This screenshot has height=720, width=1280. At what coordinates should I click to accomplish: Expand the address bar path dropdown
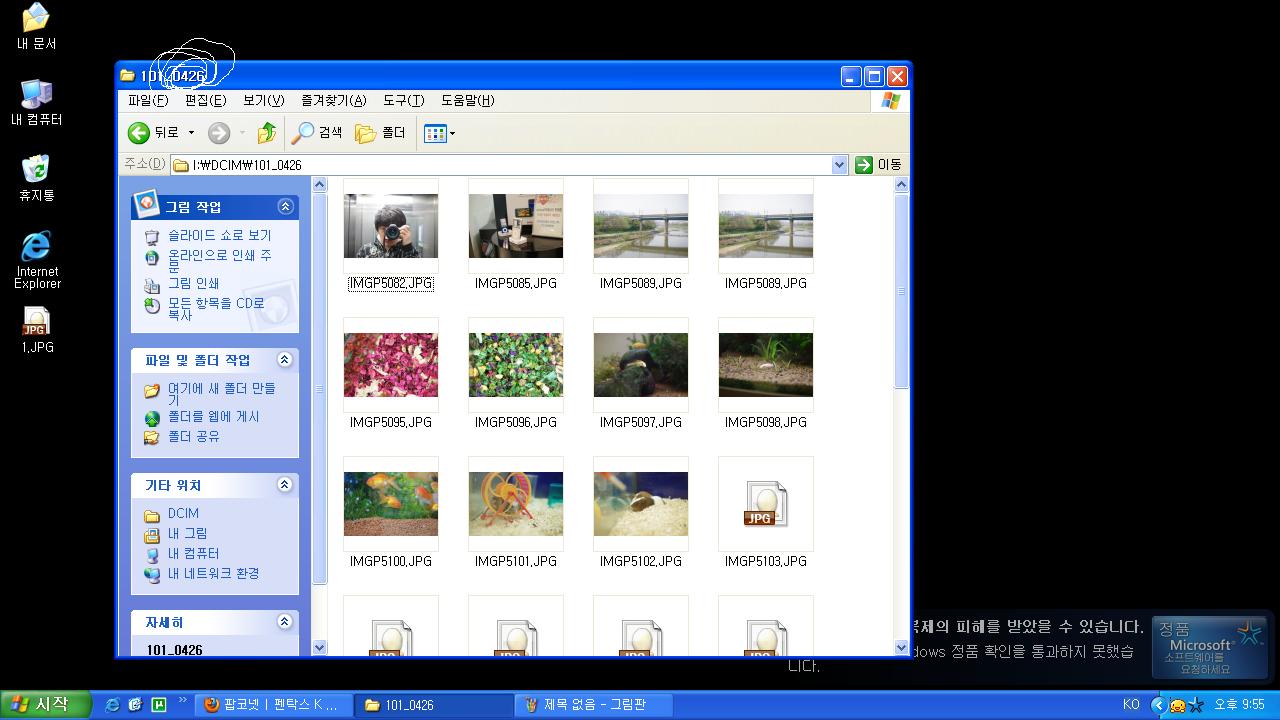click(x=839, y=165)
